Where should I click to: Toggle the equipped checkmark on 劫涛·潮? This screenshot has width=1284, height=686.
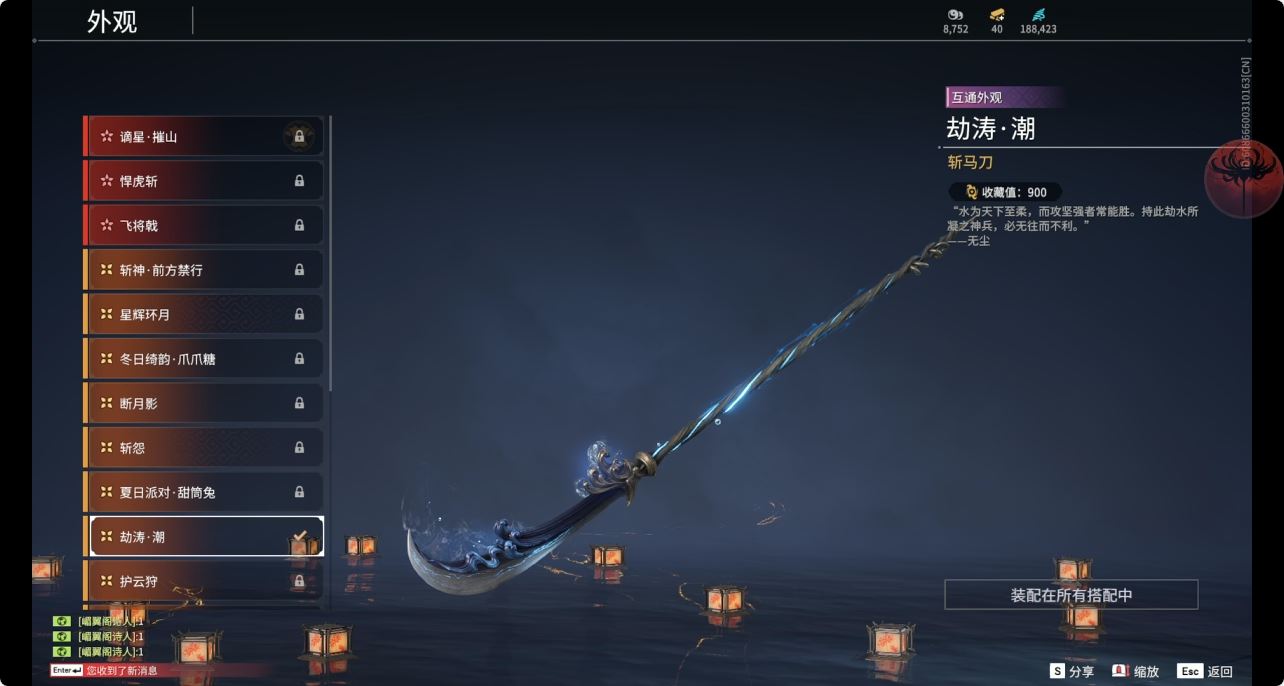click(x=299, y=537)
